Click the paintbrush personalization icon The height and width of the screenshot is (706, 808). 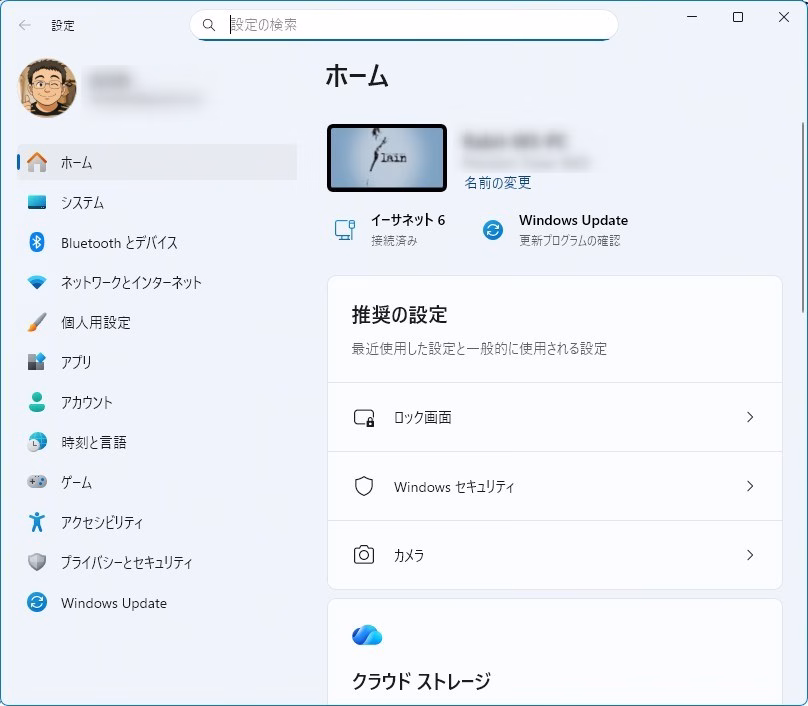[x=37, y=322]
